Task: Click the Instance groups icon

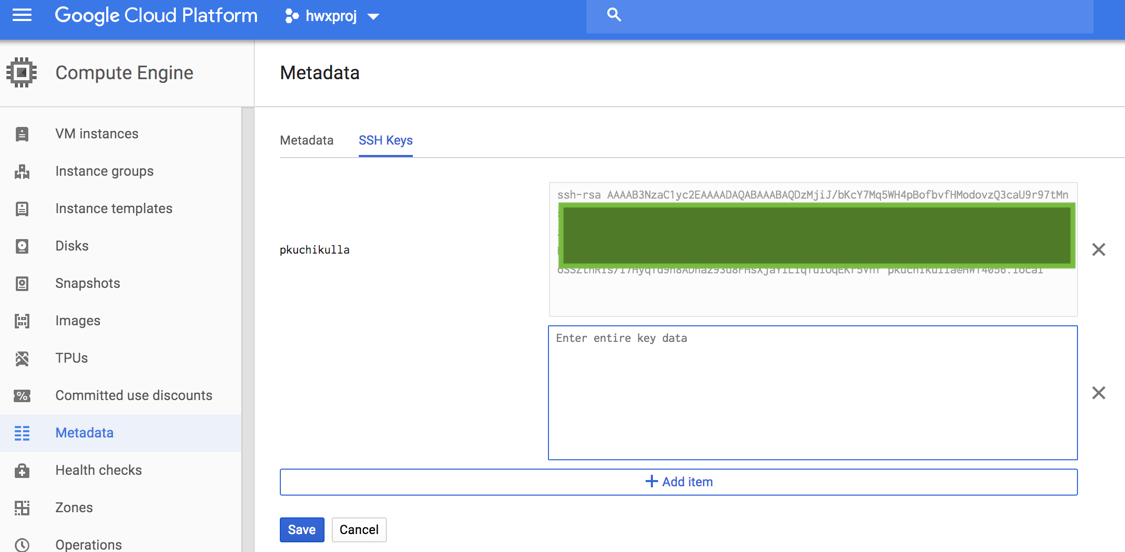Action: point(22,172)
